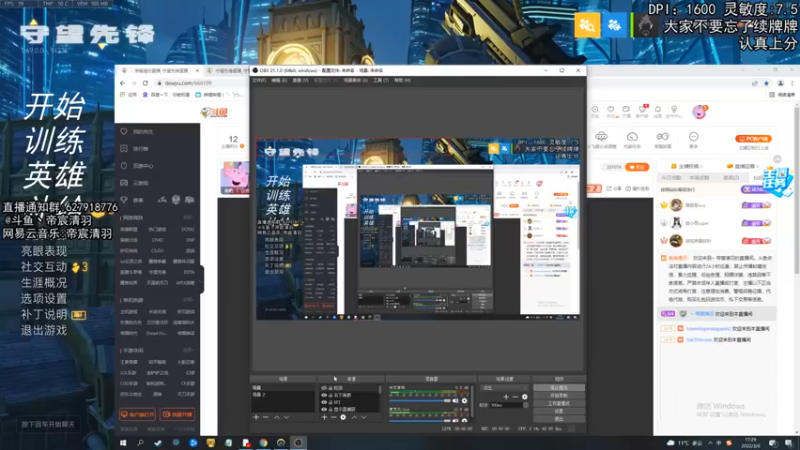Open Windows taskbar search
Image resolution: width=800 pixels, height=450 pixels.
point(140,443)
